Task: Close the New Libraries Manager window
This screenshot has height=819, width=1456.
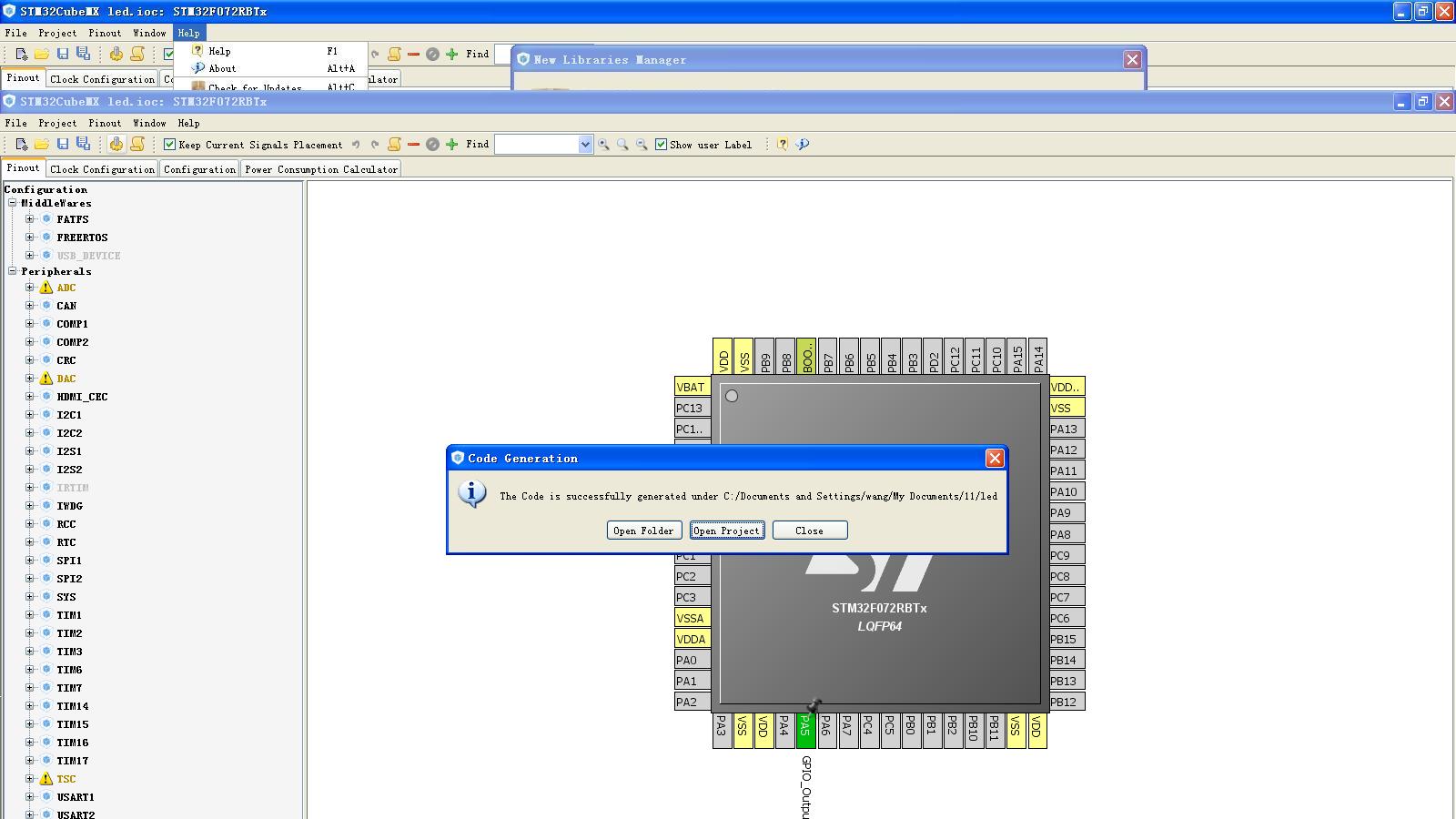Action: pos(1132,59)
